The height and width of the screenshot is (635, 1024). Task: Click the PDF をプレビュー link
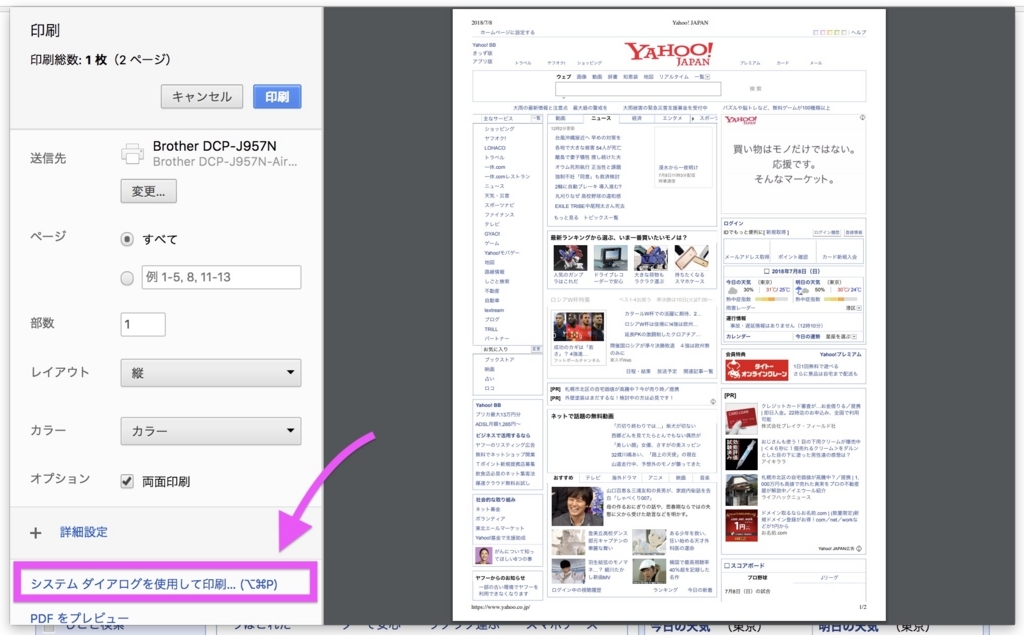[x=80, y=618]
